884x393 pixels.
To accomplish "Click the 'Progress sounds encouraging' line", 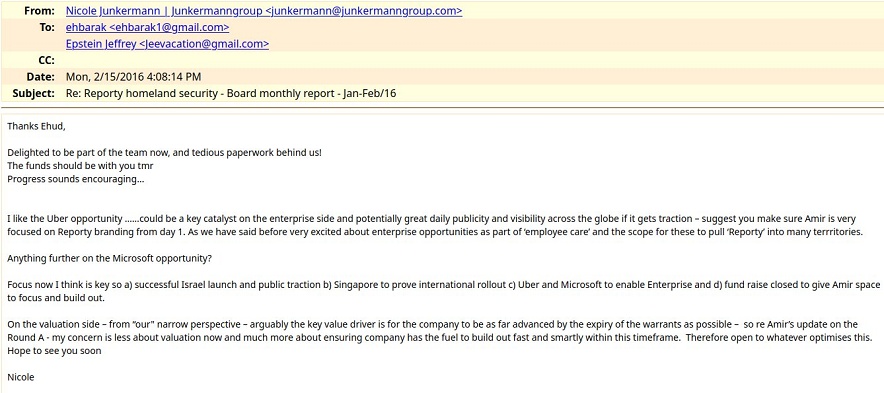I will click(x=76, y=180).
